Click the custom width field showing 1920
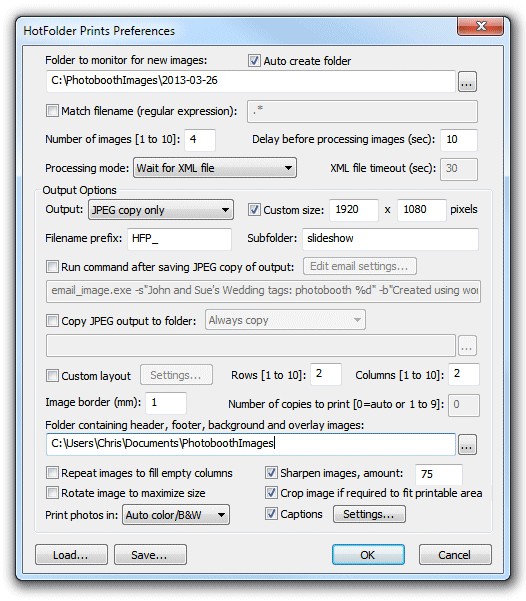526x601 pixels. [353, 210]
